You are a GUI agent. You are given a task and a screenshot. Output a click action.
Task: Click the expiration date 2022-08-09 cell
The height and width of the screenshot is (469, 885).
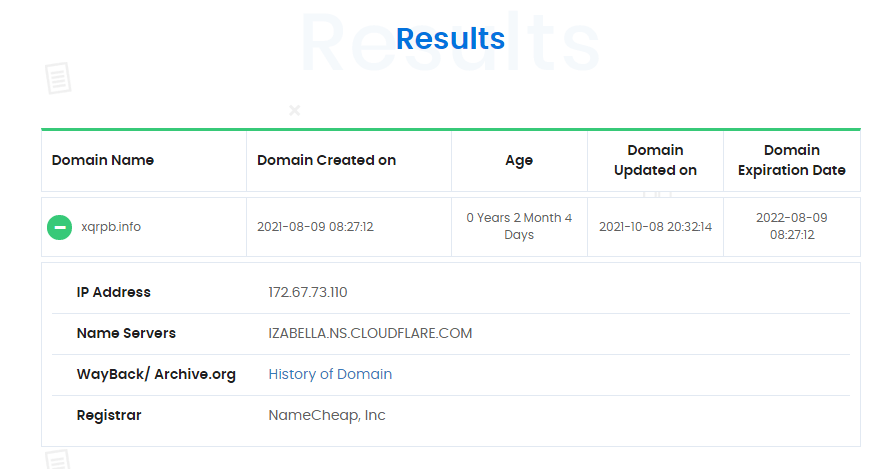click(x=792, y=226)
